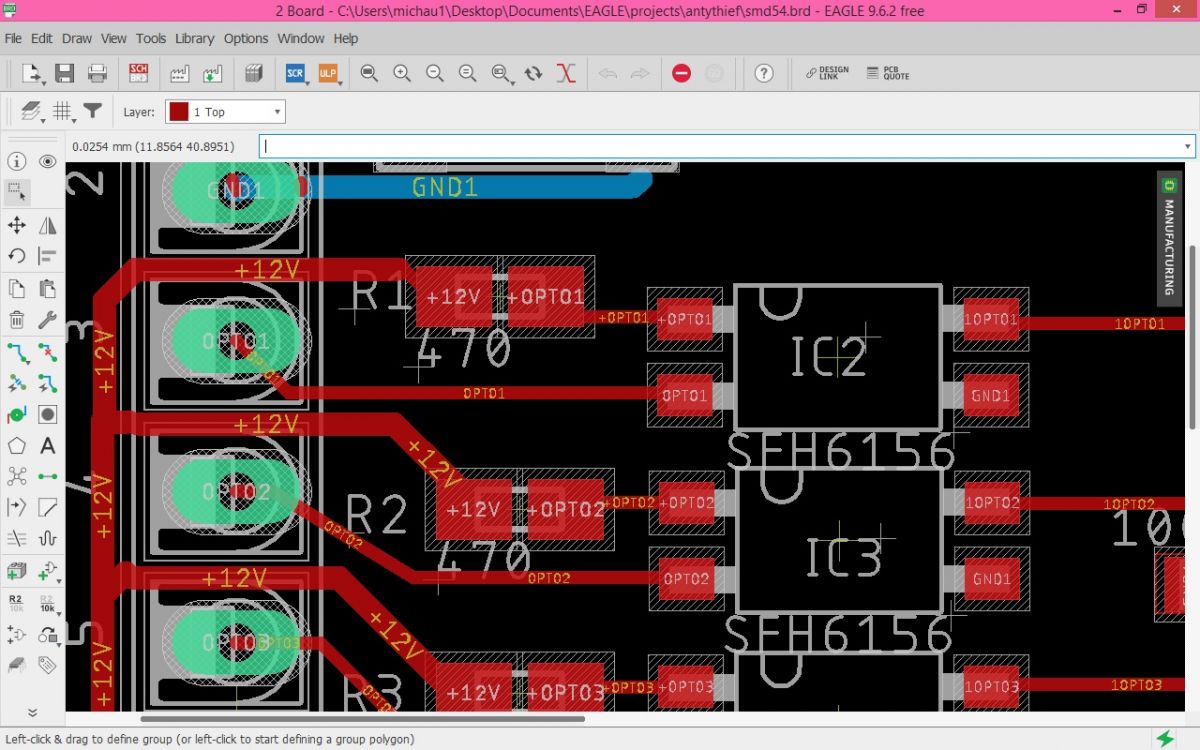The height and width of the screenshot is (750, 1200).
Task: Open the Edit menu
Action: (x=41, y=39)
